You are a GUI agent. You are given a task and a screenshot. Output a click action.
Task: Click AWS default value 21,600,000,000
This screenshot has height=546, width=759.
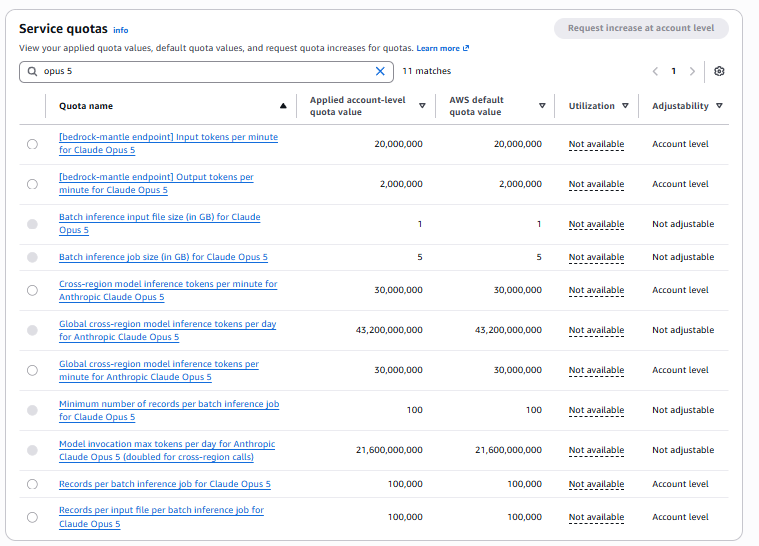(508, 450)
